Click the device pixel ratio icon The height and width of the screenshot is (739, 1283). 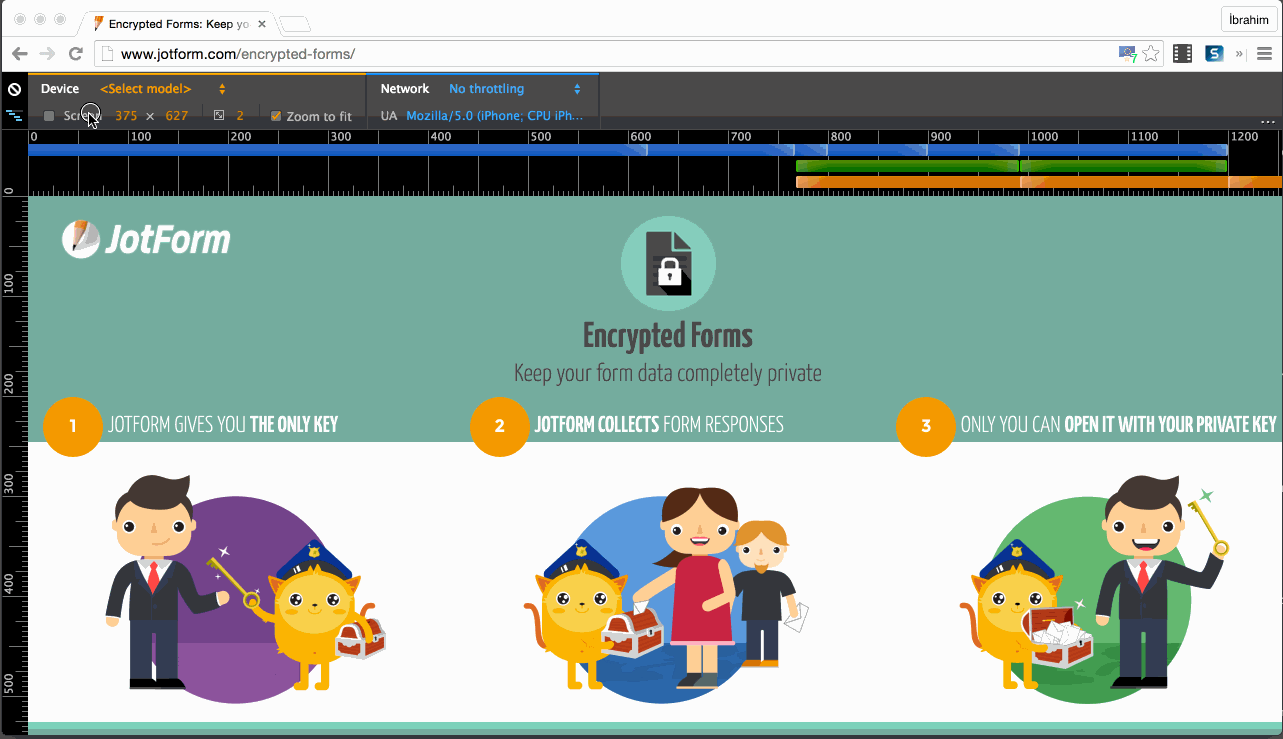click(x=219, y=116)
